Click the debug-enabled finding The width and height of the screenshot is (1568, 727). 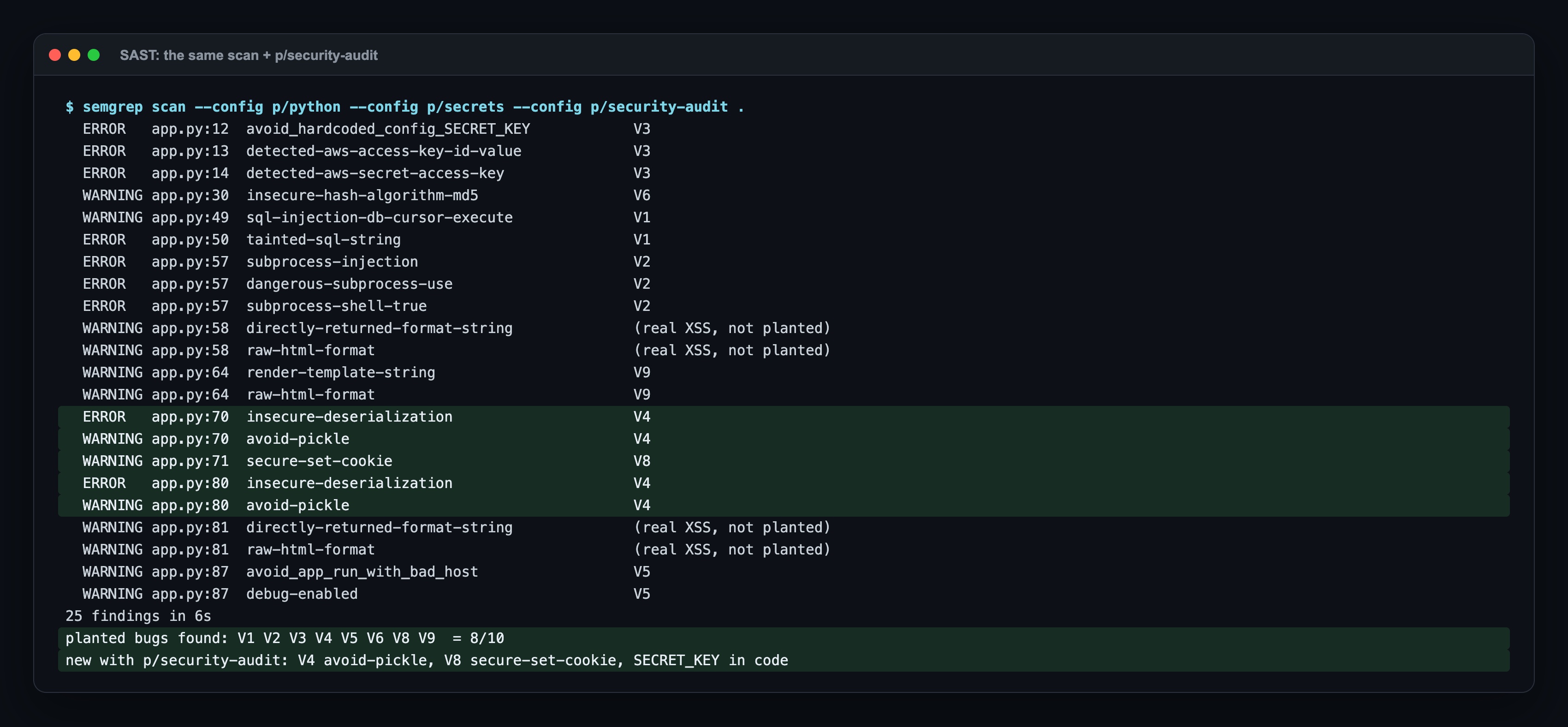tap(302, 594)
